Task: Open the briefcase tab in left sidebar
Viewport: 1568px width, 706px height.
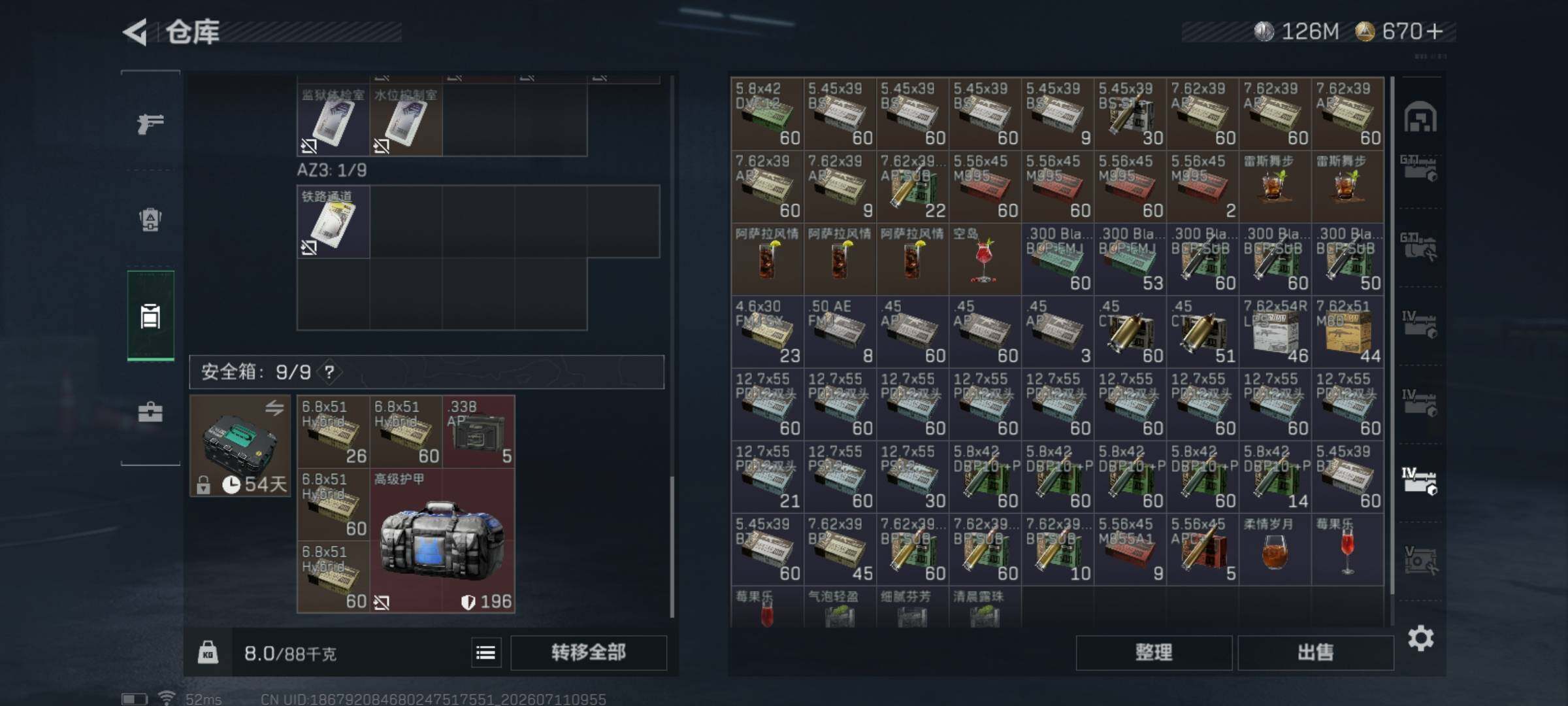Action: [150, 412]
